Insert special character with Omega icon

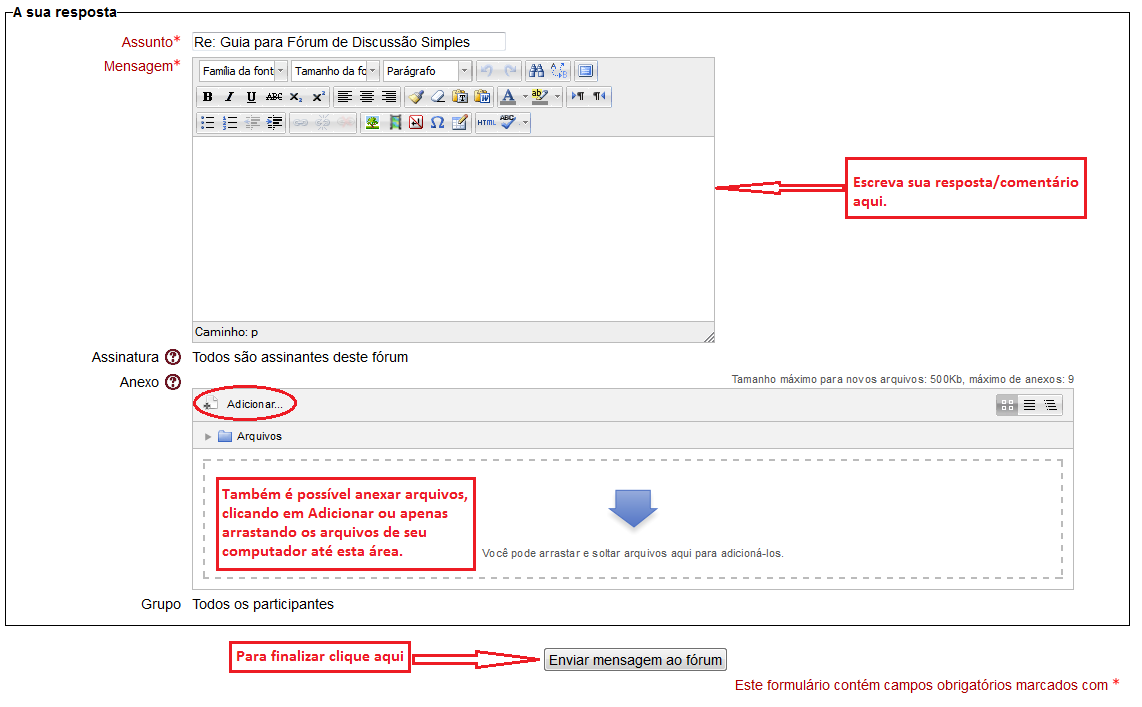click(x=437, y=123)
